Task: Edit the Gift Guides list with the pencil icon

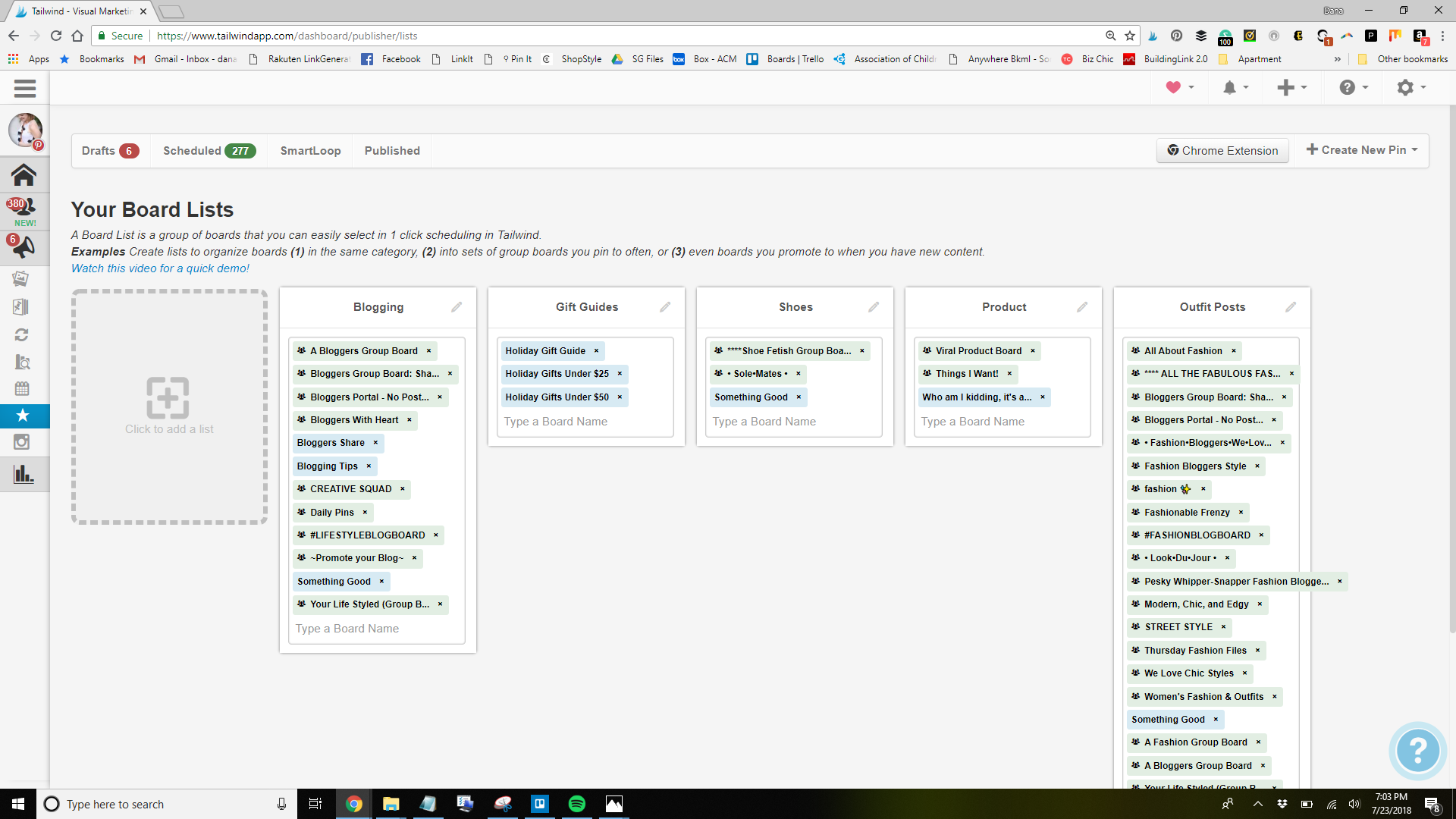Action: point(665,307)
